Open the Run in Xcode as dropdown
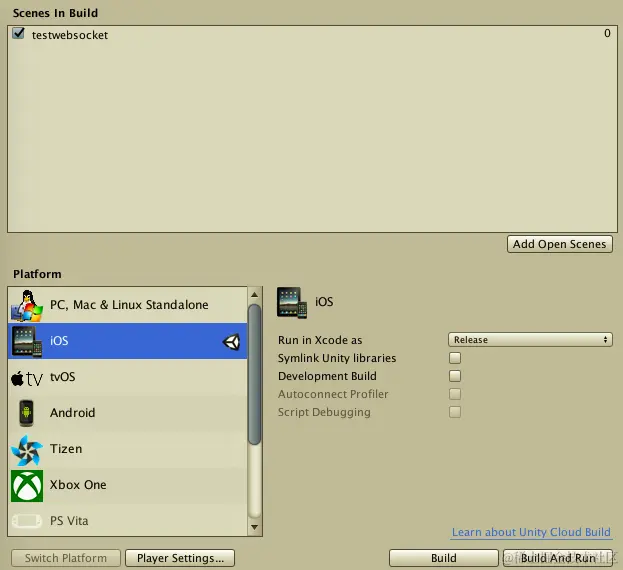 pos(530,340)
